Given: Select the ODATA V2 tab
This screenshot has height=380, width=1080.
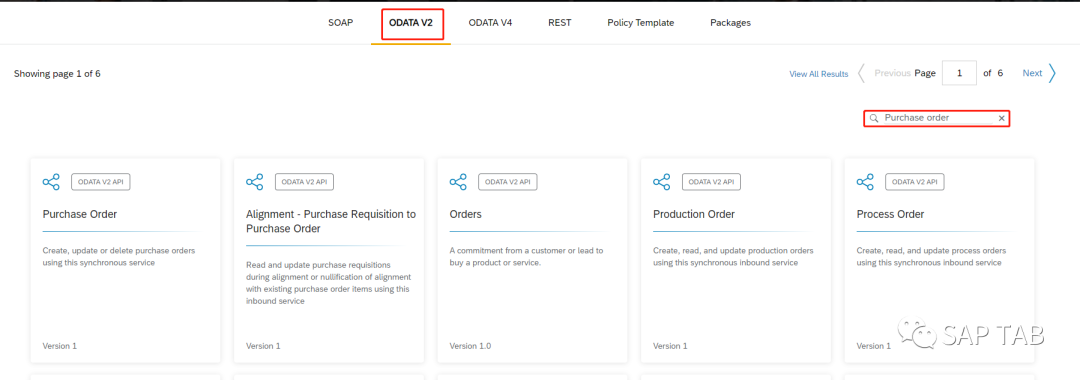Looking at the screenshot, I should pos(411,23).
